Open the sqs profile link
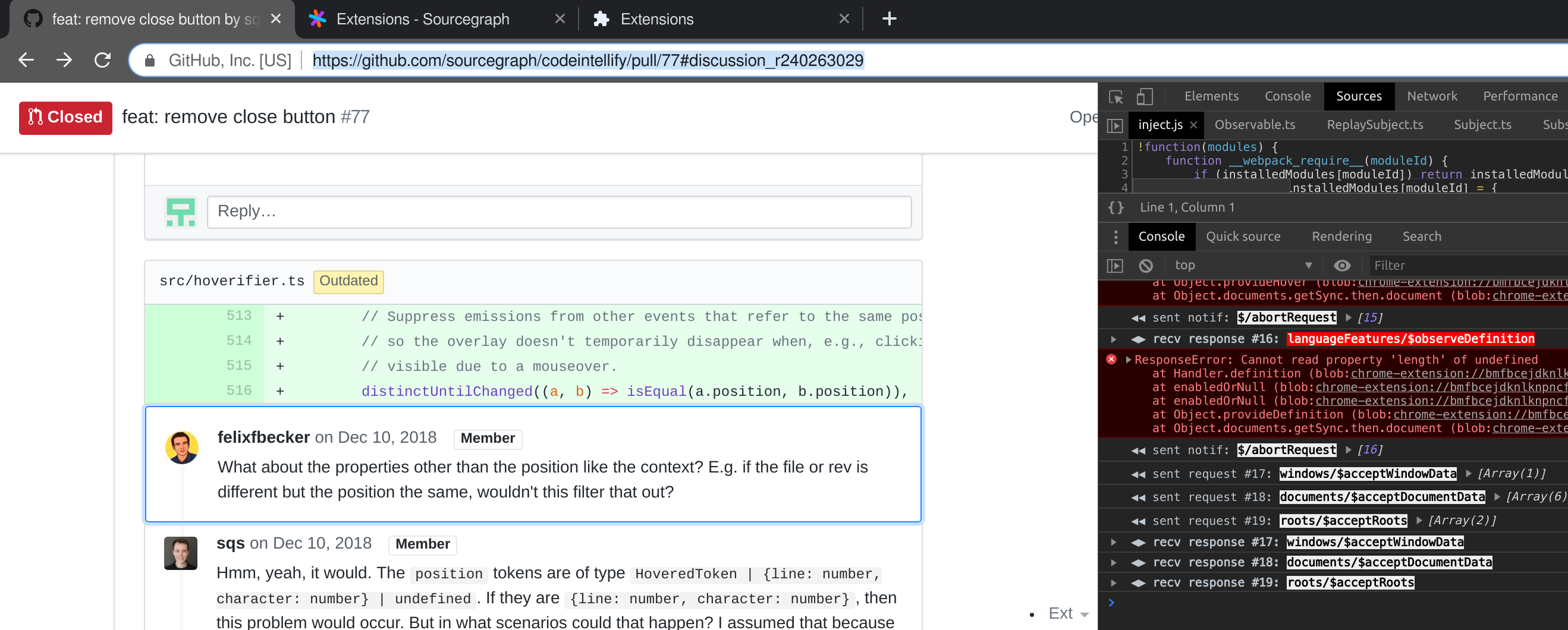1568x630 pixels. point(230,543)
